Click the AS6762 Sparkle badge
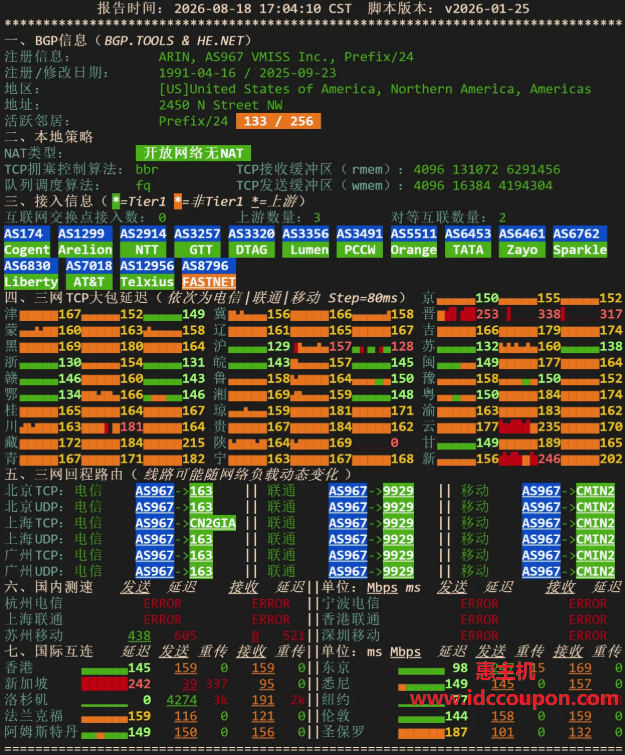 [580, 242]
